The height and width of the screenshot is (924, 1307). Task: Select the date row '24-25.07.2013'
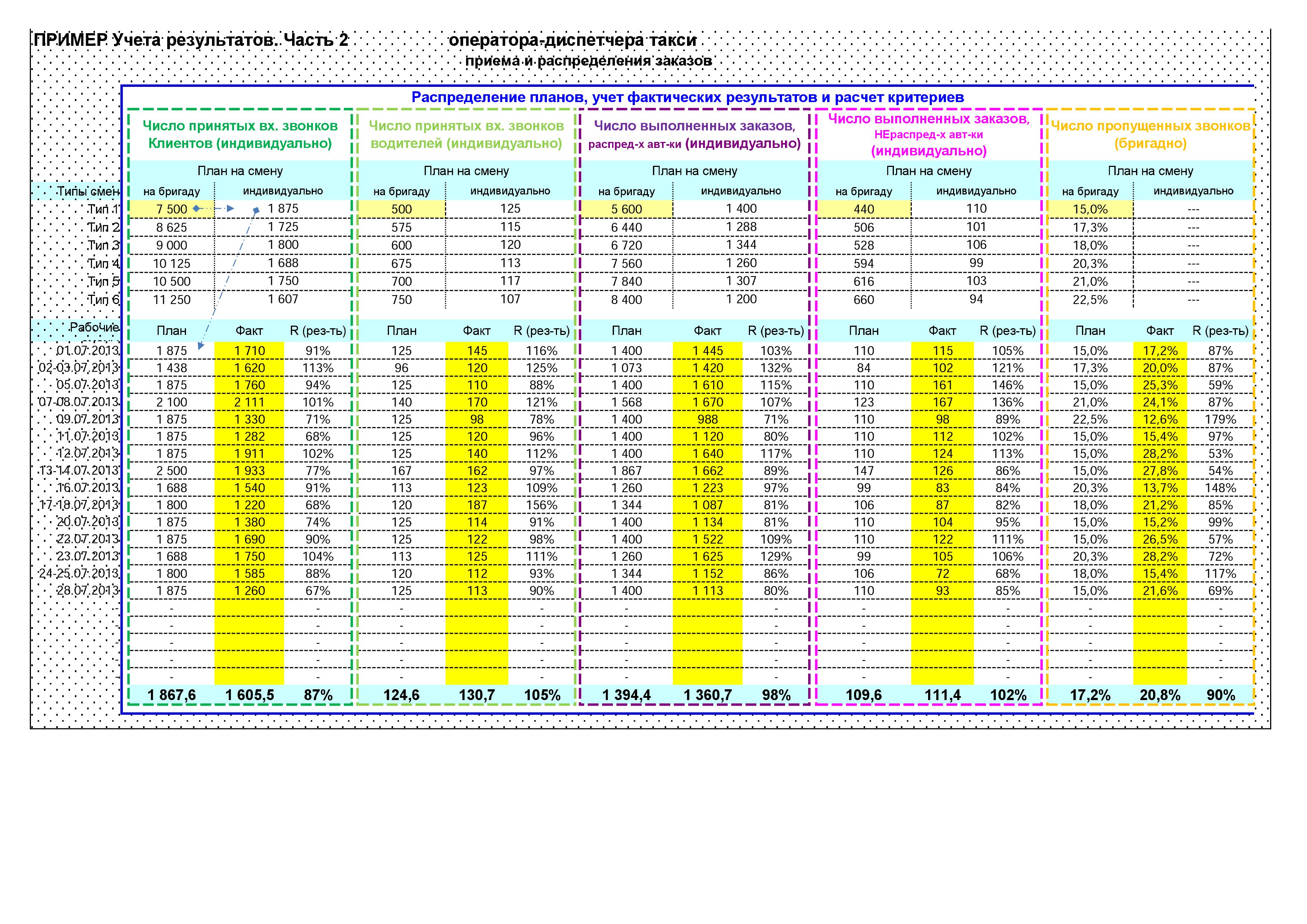click(79, 573)
